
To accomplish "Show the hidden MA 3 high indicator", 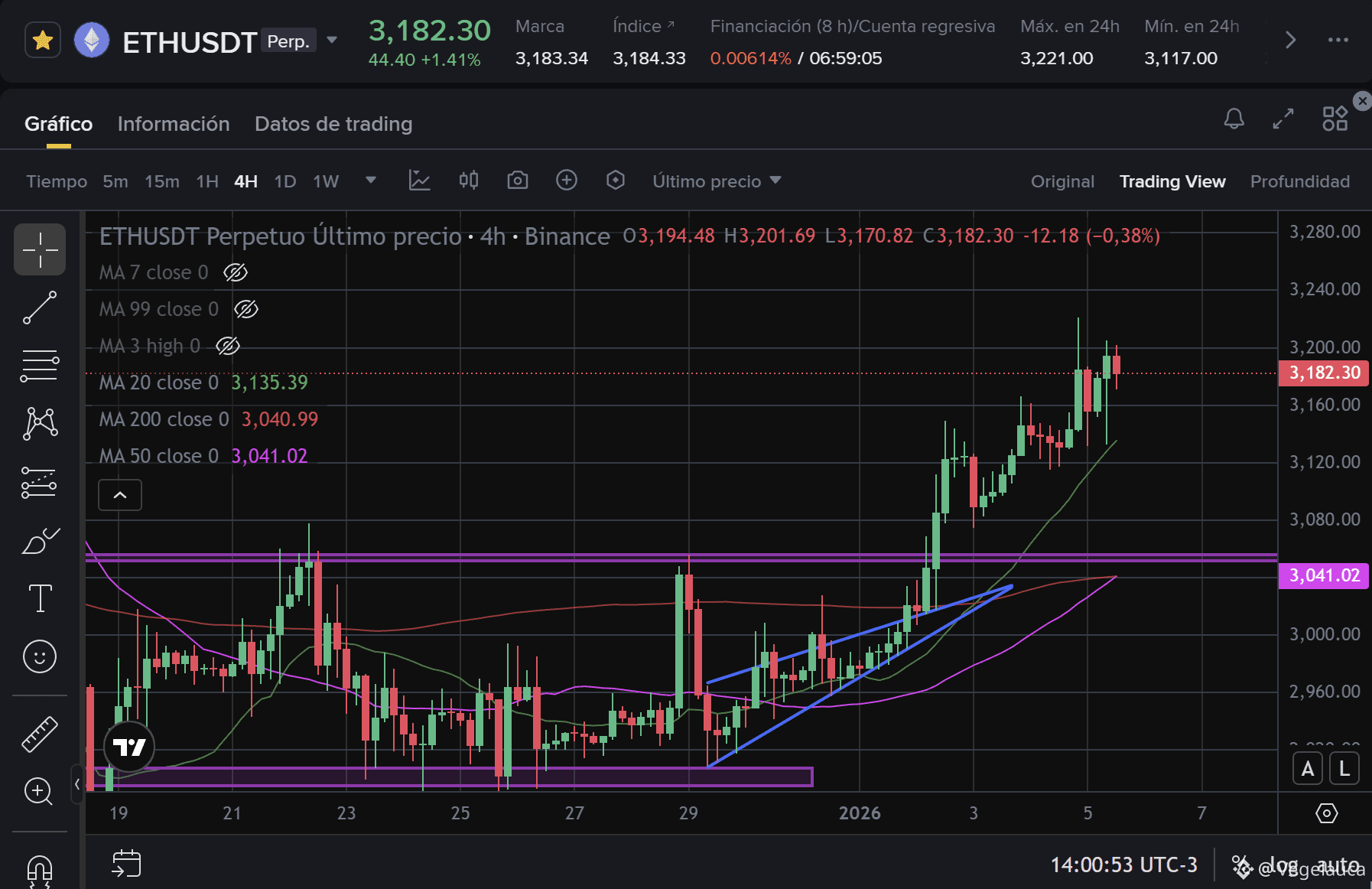I will (x=228, y=346).
